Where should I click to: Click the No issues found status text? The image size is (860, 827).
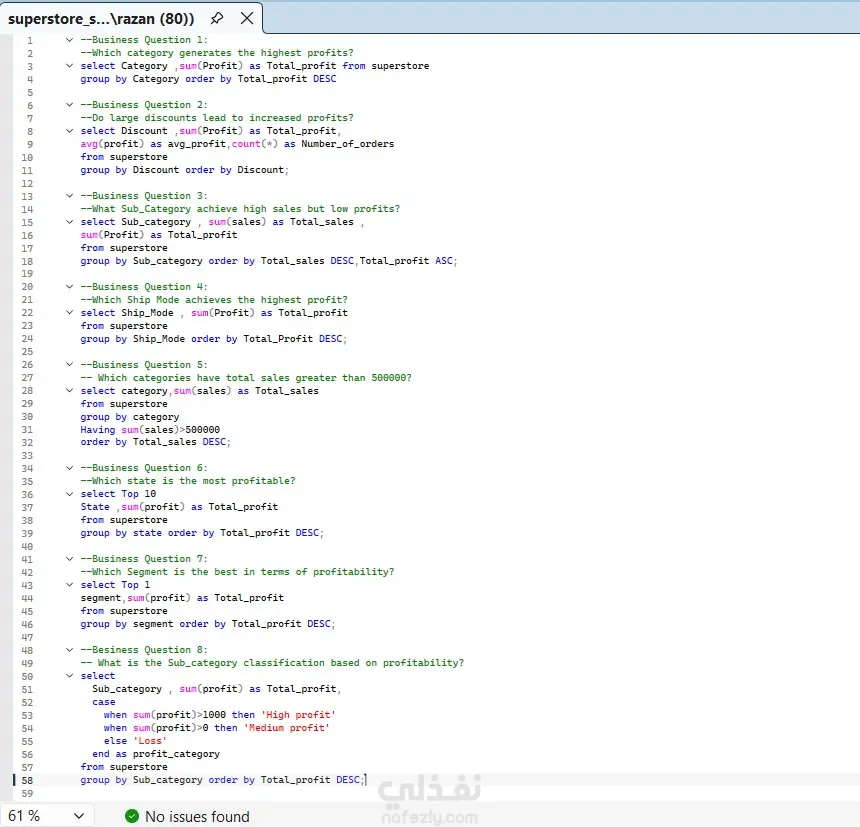[x=197, y=816]
